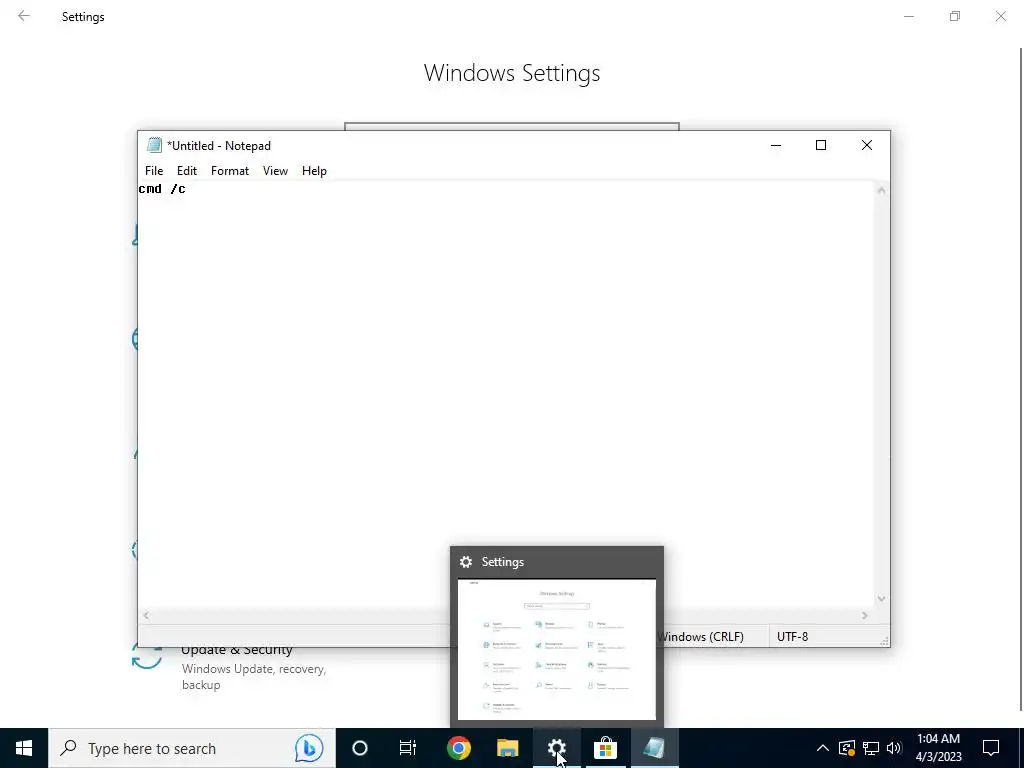Click the Update & Security sync icon
Image resolution: width=1024 pixels, height=768 pixels.
coord(147,656)
